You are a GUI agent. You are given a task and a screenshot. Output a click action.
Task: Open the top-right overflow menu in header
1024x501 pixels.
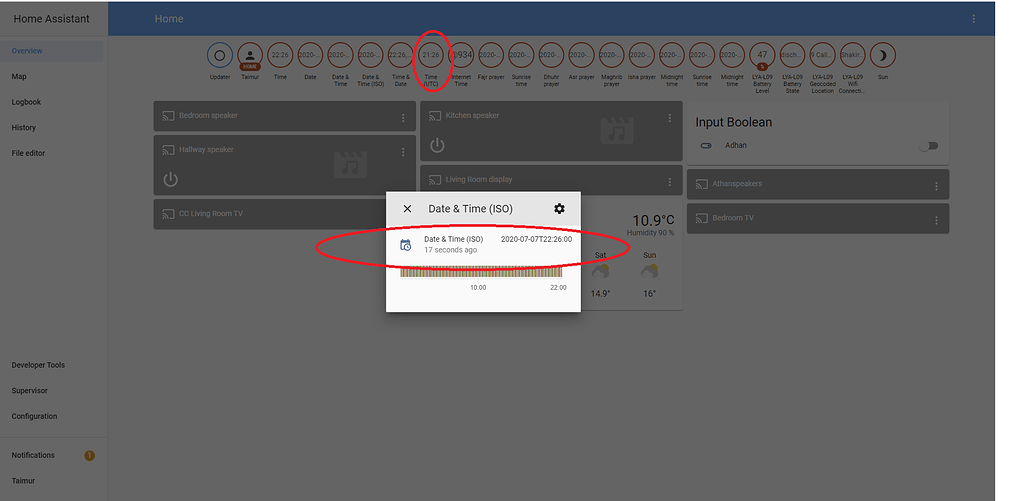click(974, 19)
